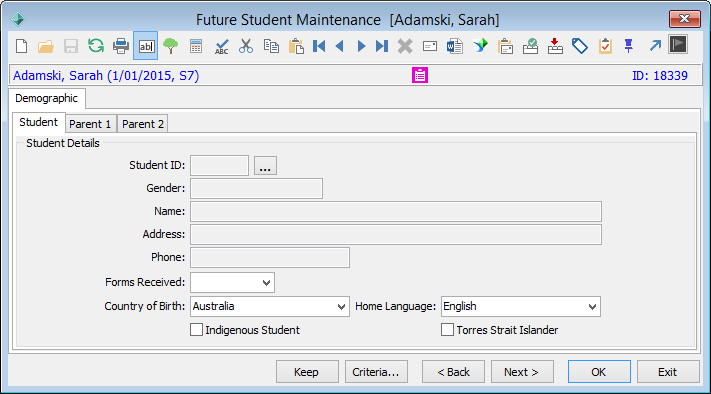Click the orange checklist clipboard icon
The width and height of the screenshot is (711, 394).
[x=605, y=46]
